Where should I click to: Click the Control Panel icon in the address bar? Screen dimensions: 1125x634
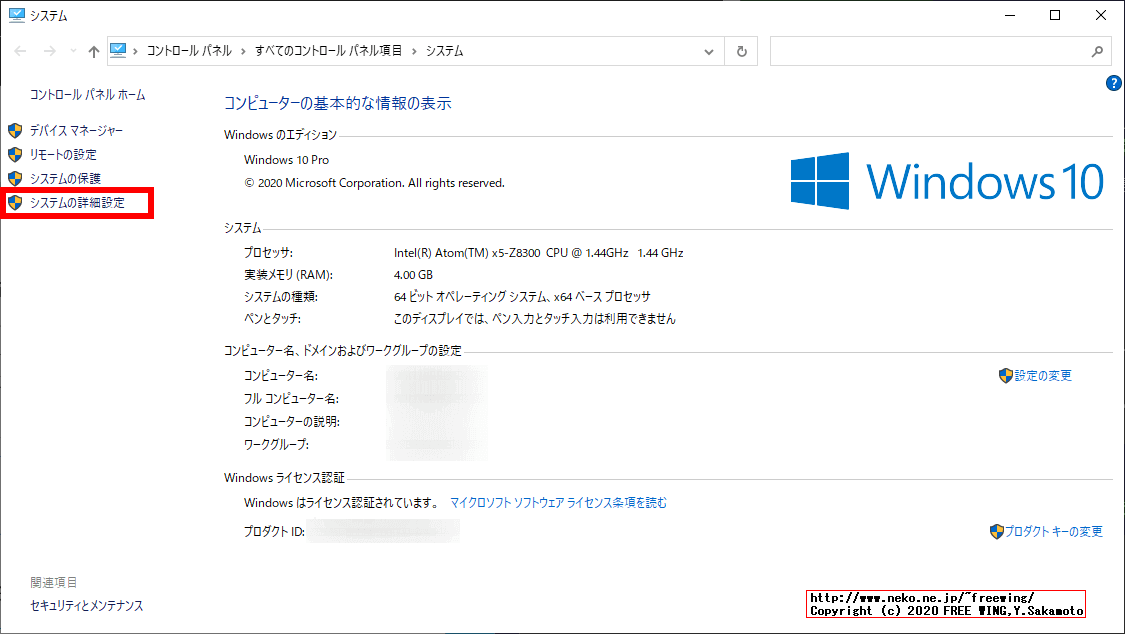point(120,50)
